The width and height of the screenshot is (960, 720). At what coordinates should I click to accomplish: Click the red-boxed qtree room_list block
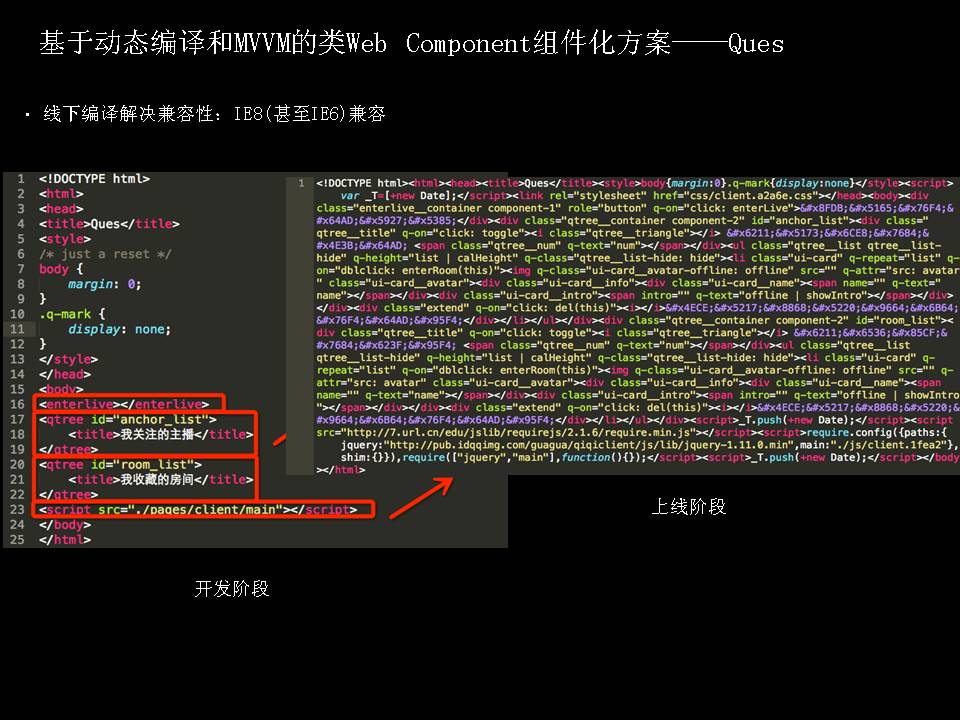(x=144, y=479)
